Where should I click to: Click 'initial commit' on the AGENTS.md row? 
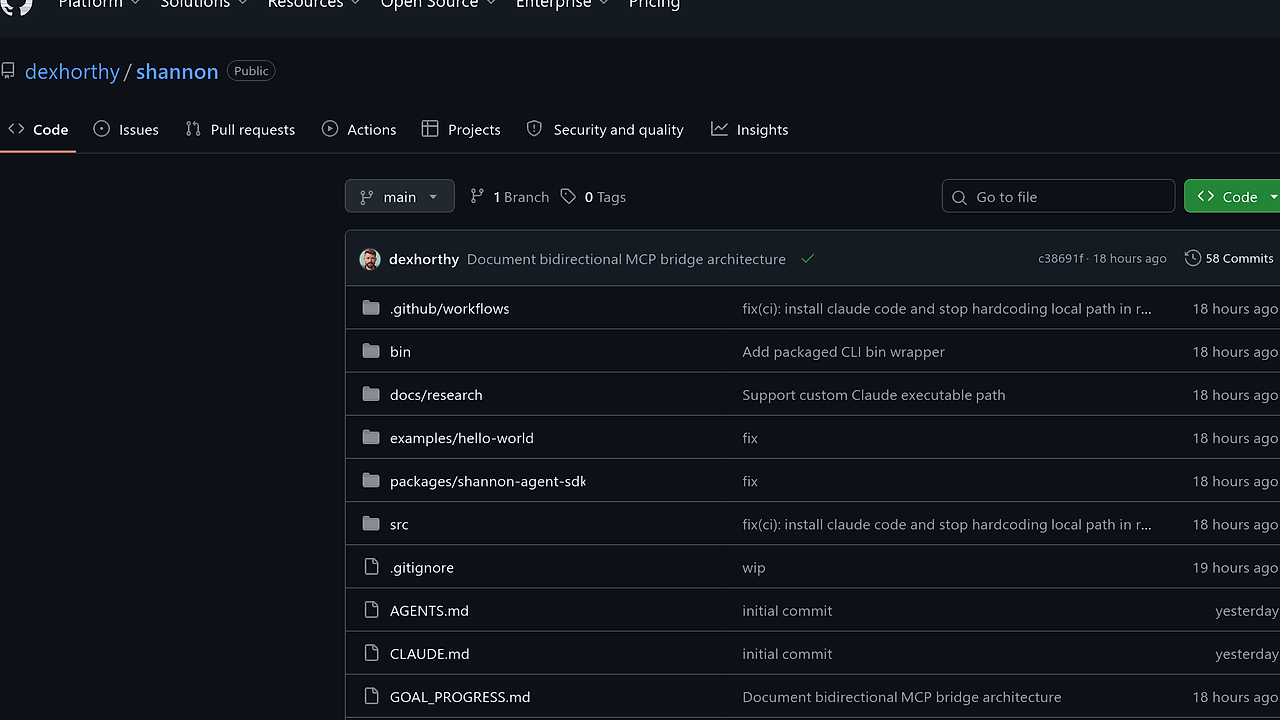pyautogui.click(x=787, y=610)
